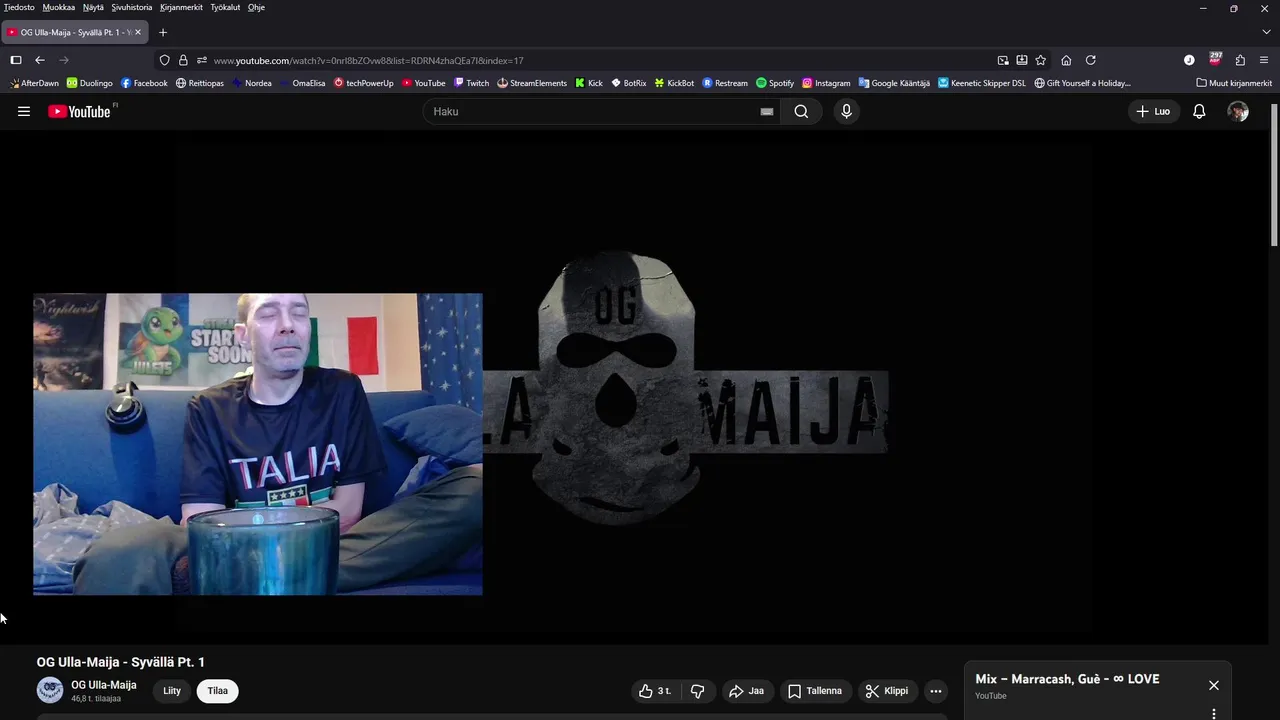Screen dimensions: 1280x720
Task: Share the video with Jaa
Action: (x=747, y=691)
